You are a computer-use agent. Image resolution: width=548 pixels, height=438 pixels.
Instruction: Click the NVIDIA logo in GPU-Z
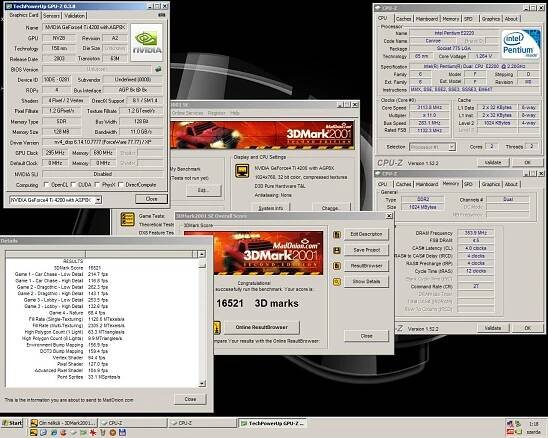coord(147,43)
